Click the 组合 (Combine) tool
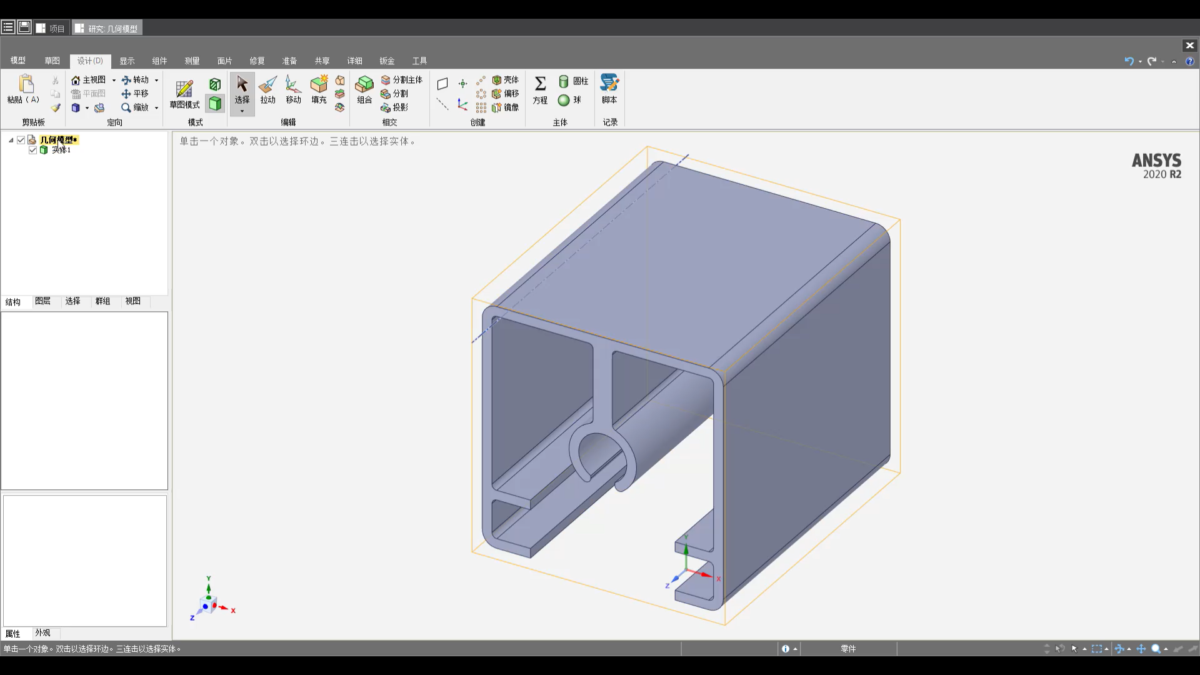1200x675 pixels. (364, 89)
